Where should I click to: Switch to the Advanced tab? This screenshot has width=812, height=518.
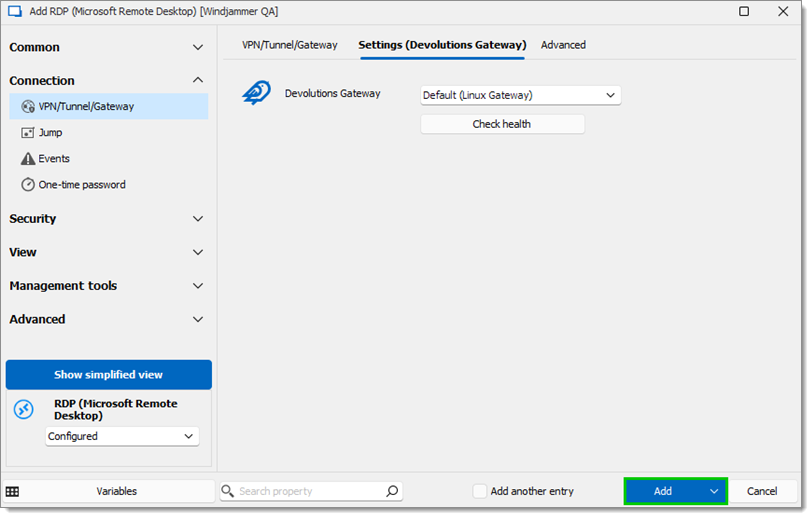[x=563, y=45]
